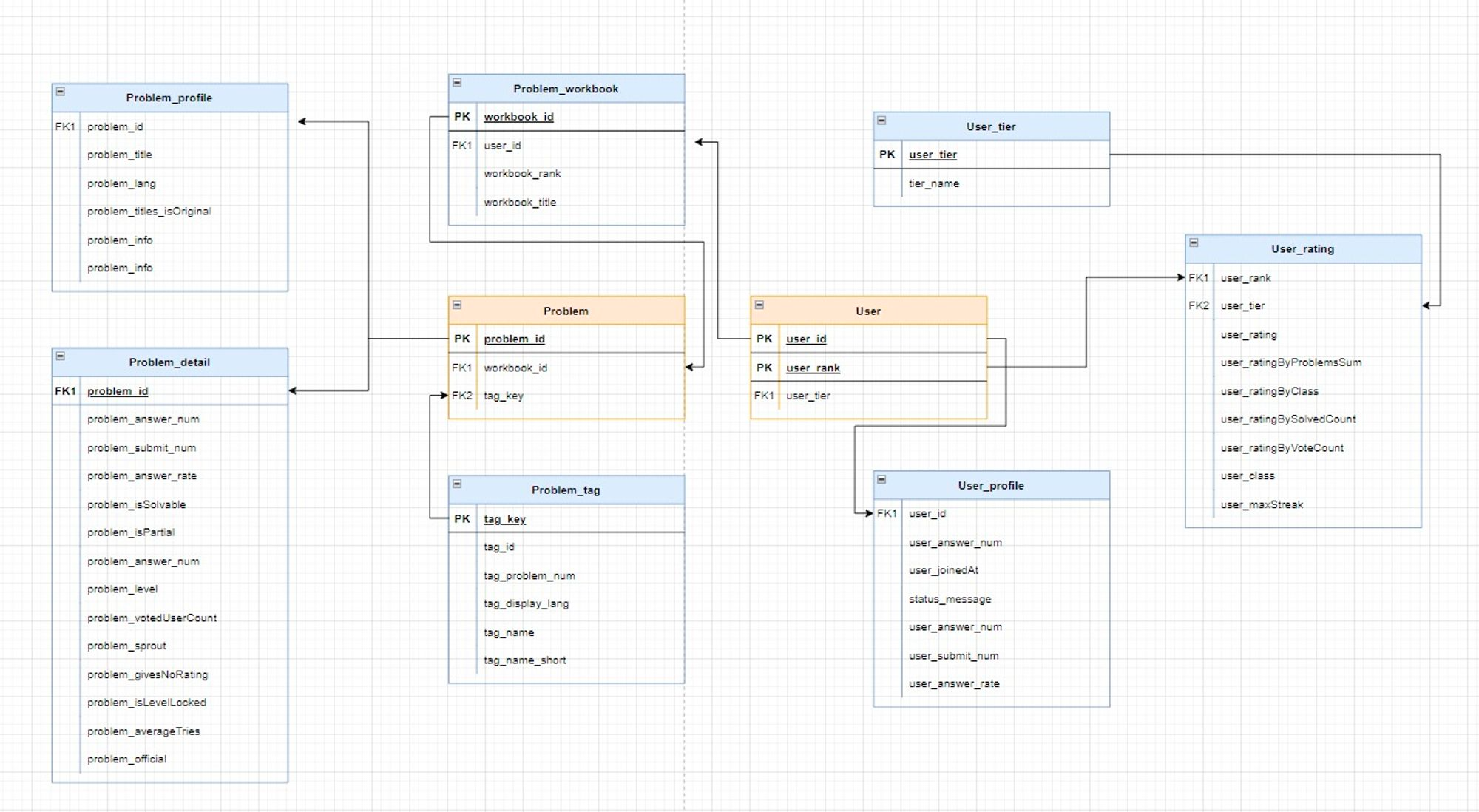Collapse the Problem_workbook table
This screenshot has height=812, width=1479.
pos(457,83)
